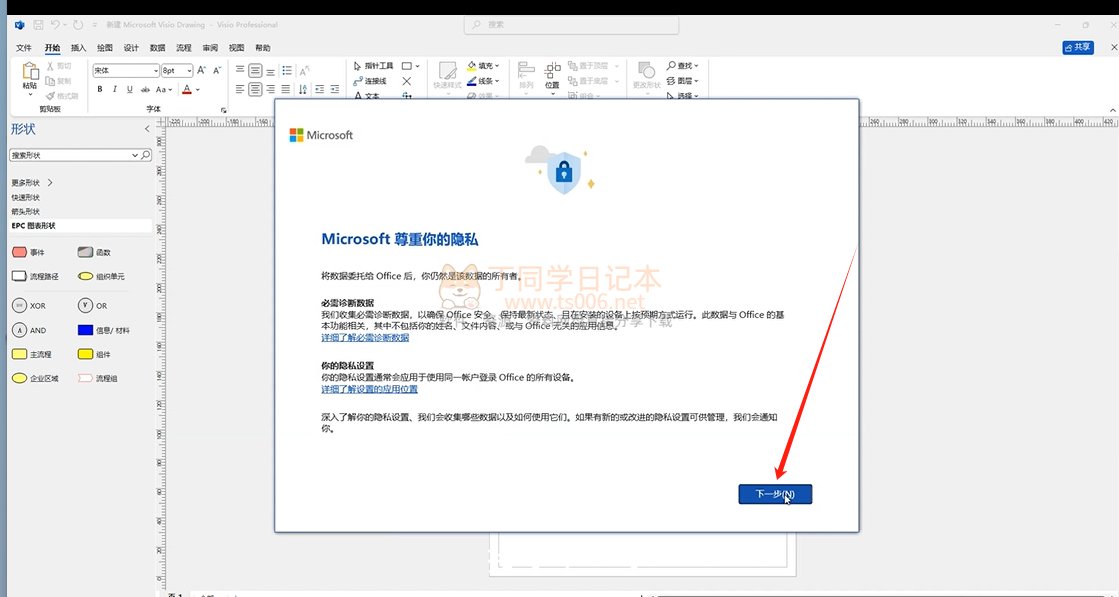Screen dimensions: 1119x597
Task: Click the Format Painter (格式刷) icon
Action: 50,96
